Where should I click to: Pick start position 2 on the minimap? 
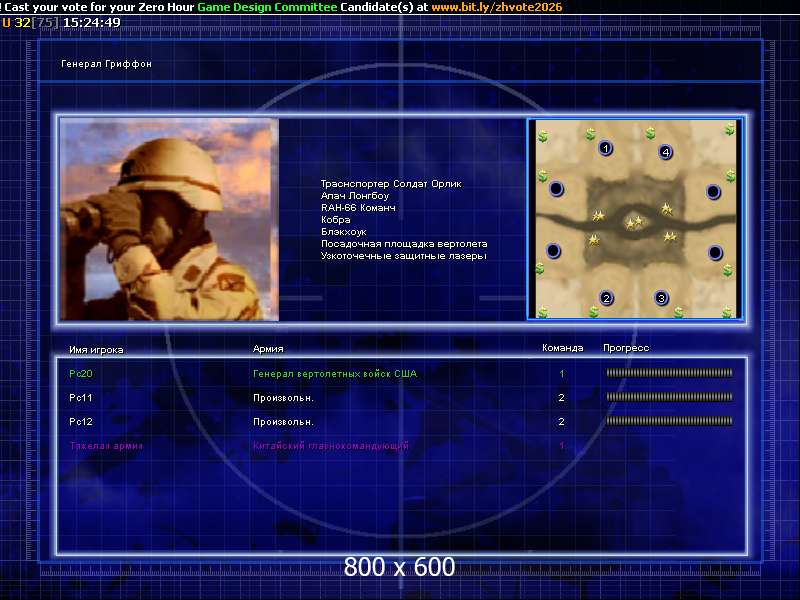[x=605, y=298]
